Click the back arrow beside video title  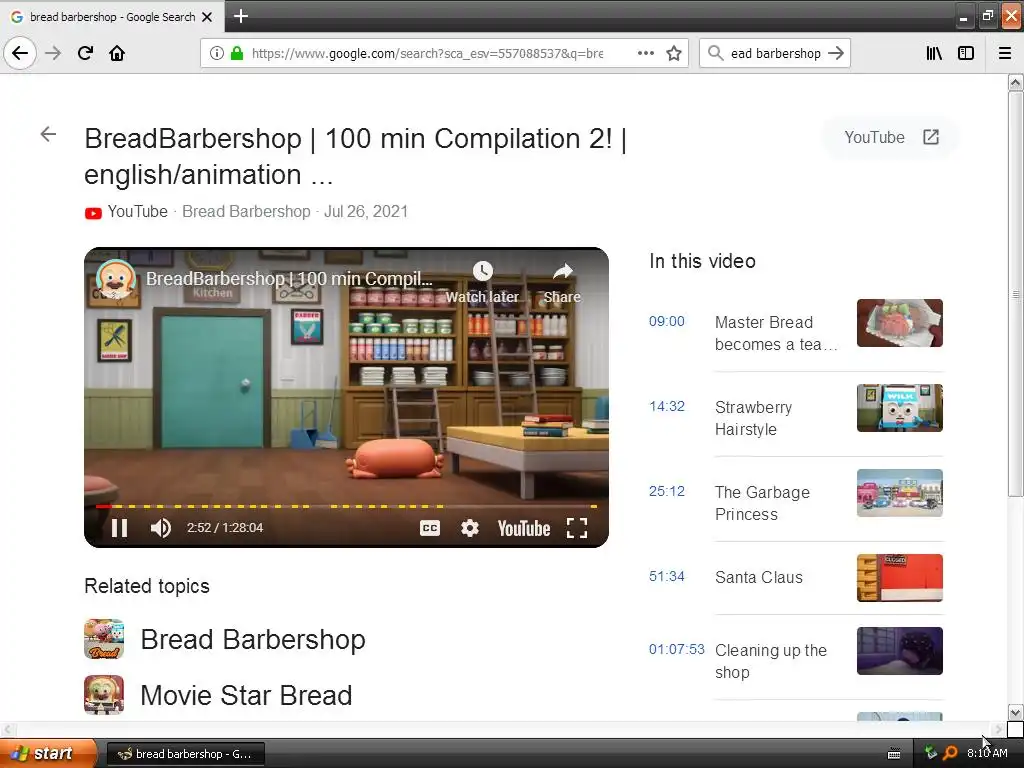[48, 135]
